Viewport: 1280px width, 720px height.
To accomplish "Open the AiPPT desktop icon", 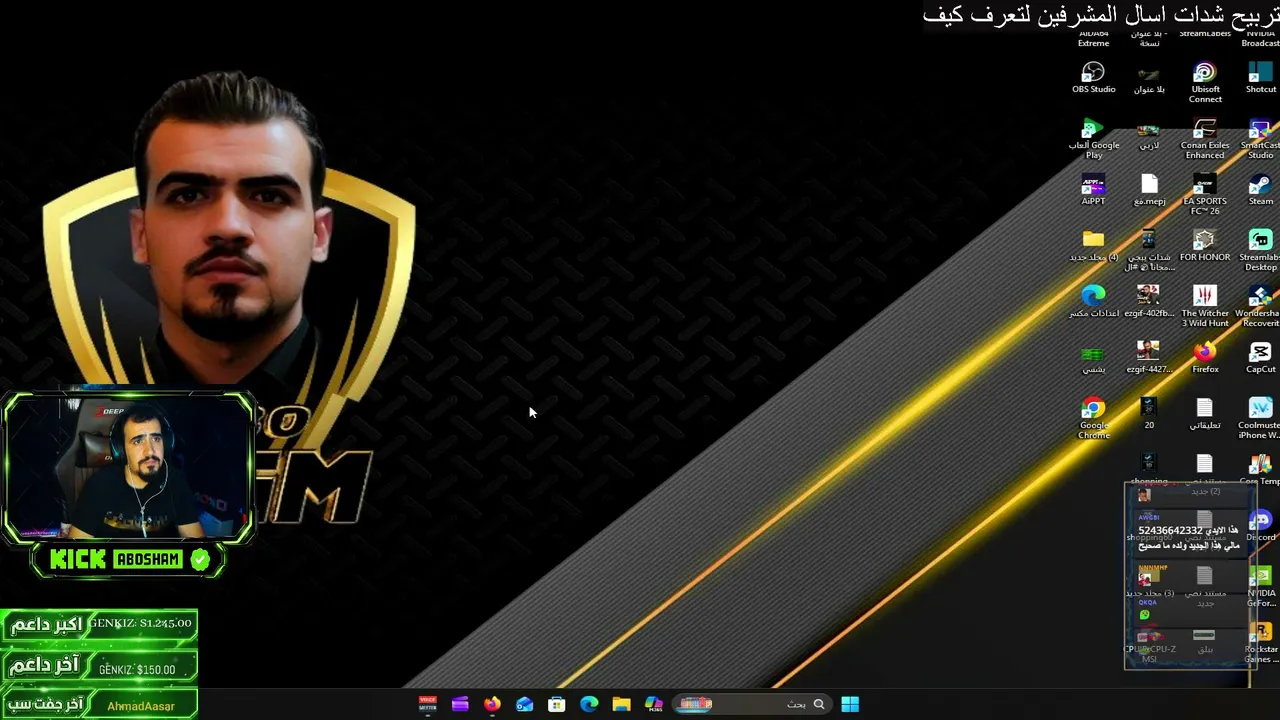I will coord(1093,190).
